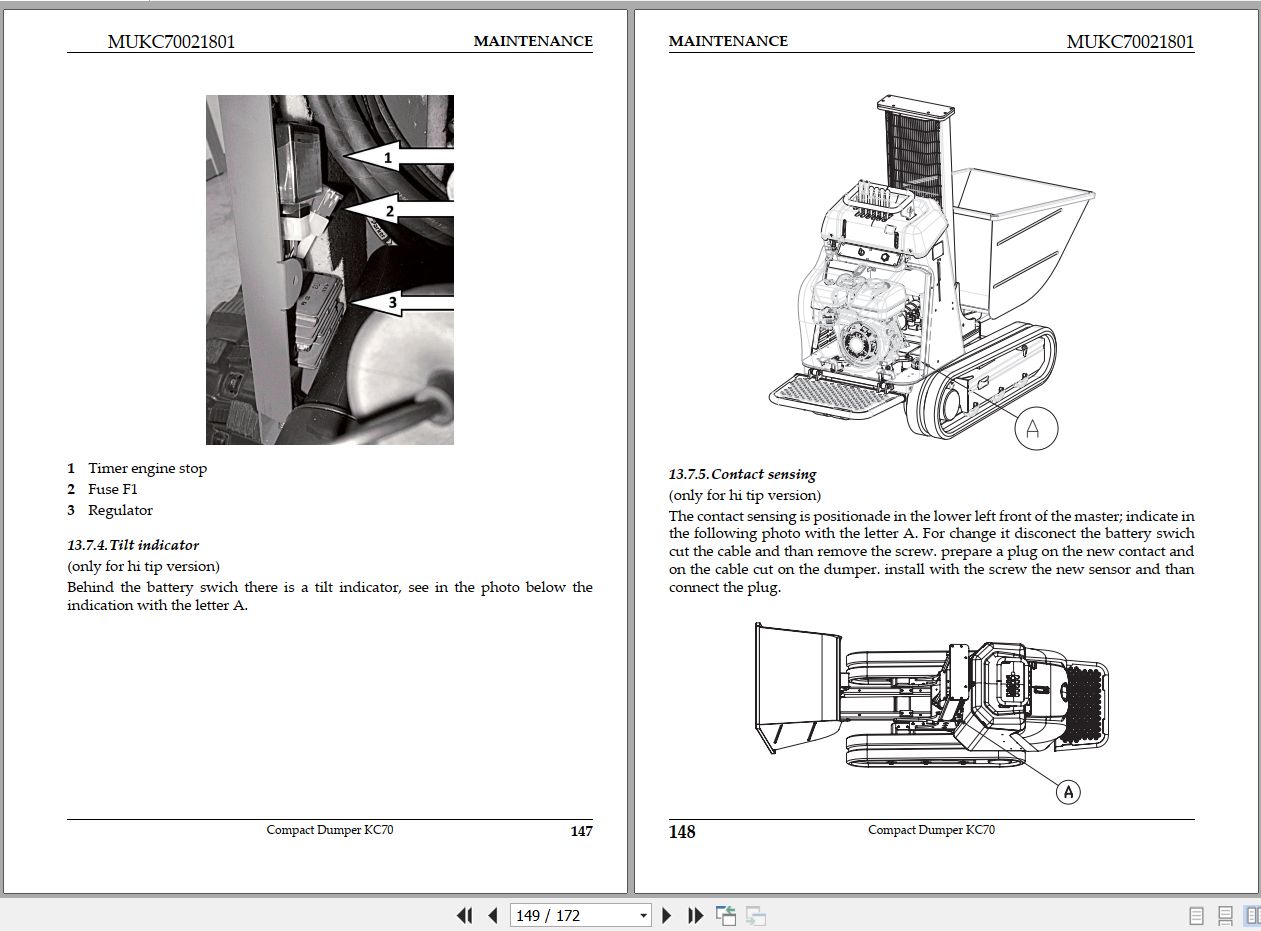This screenshot has height=931, width=1261.
Task: Return to the previous view
Action: (726, 915)
